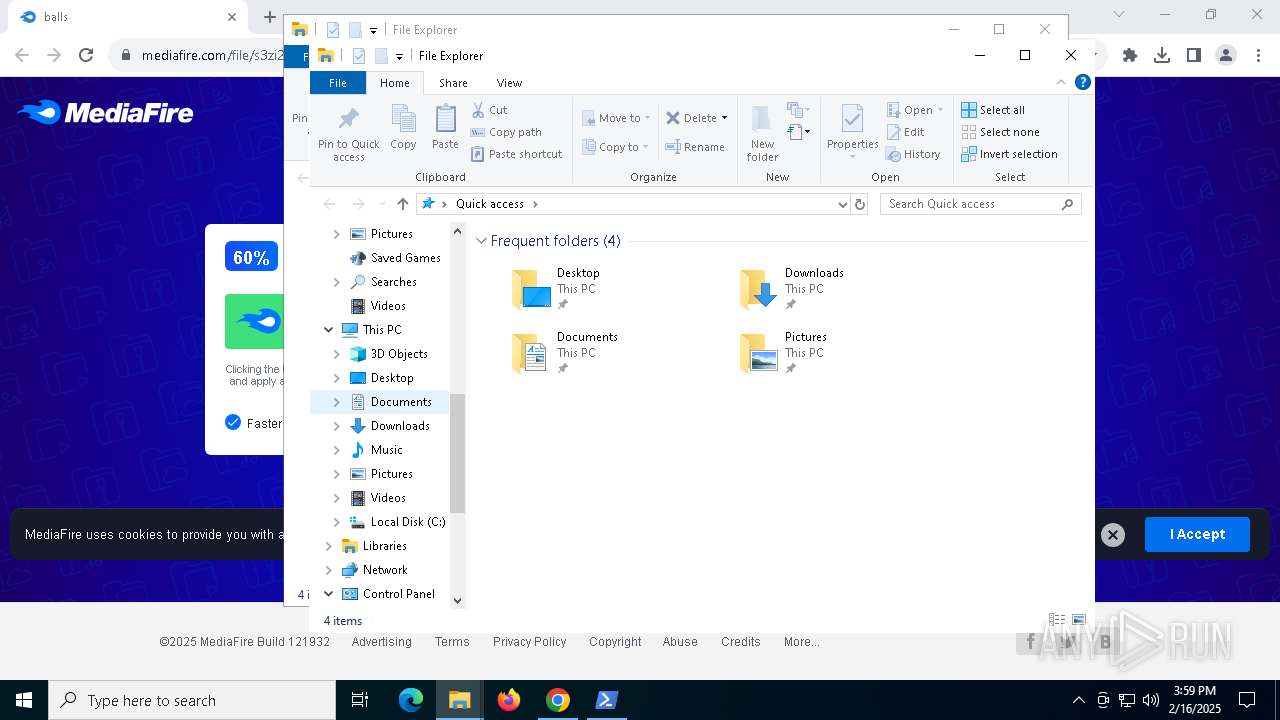Select Music in navigation tree
The height and width of the screenshot is (720, 1280).
click(x=386, y=450)
